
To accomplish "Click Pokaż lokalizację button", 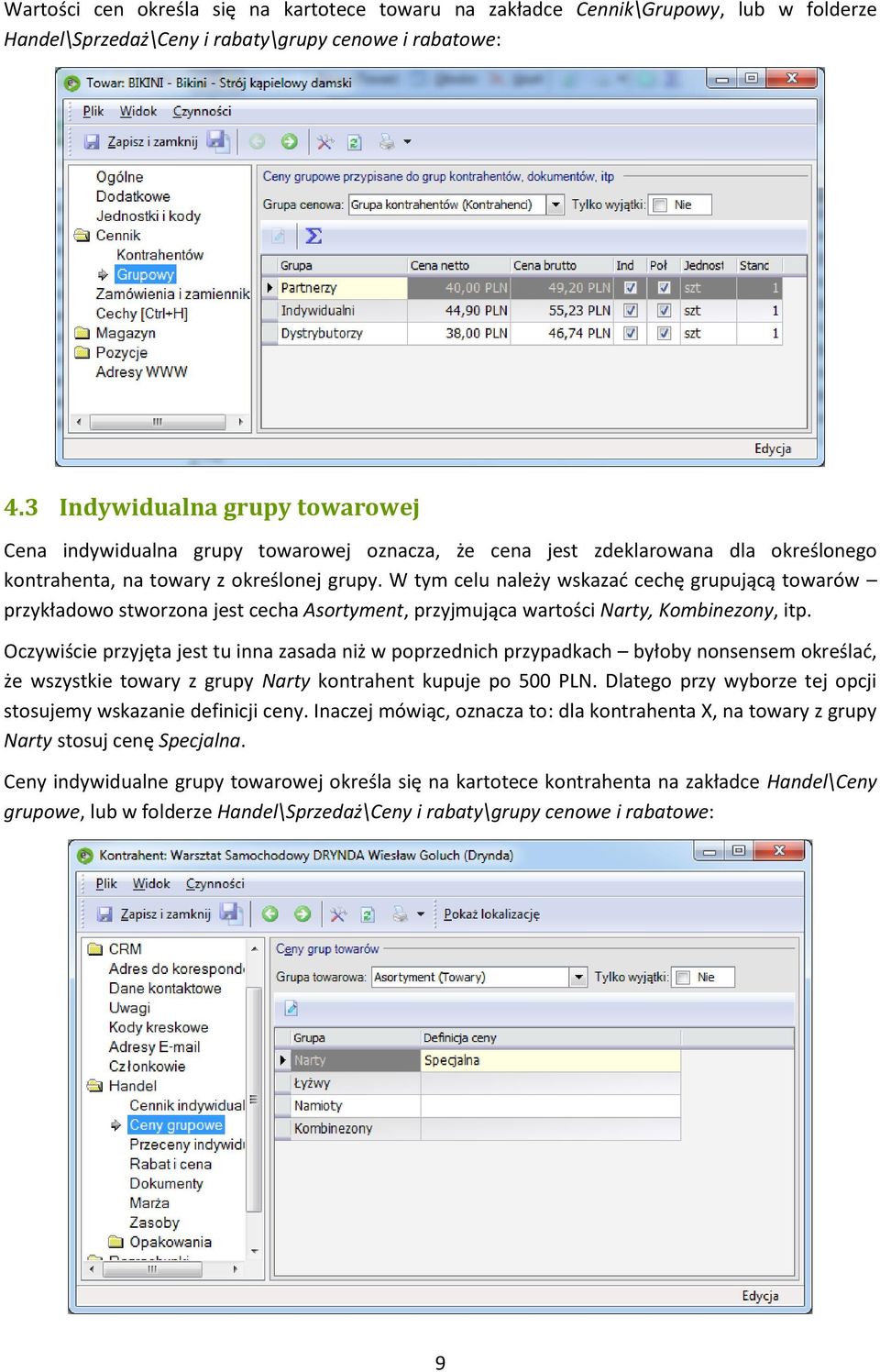I will click(491, 914).
